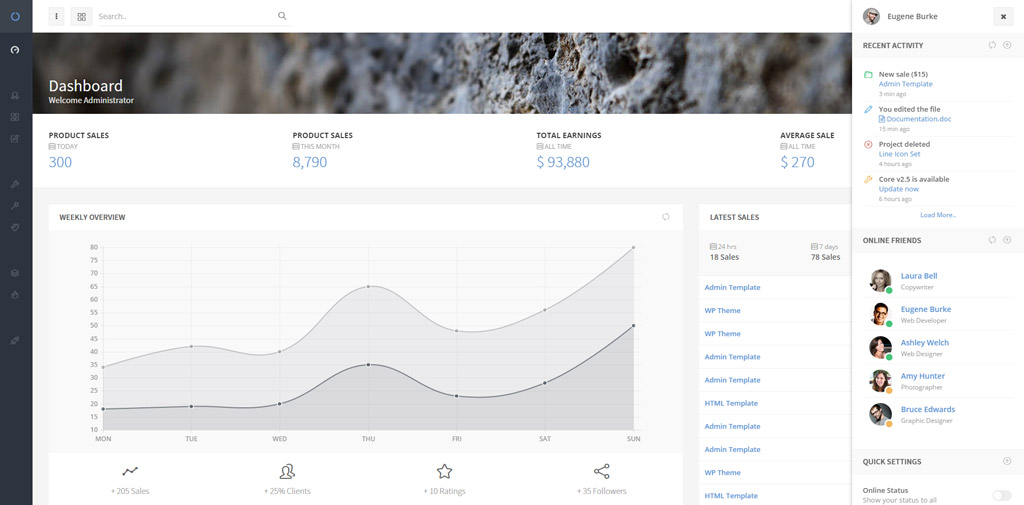
Task: Refresh the Recent Activity block
Action: click(992, 45)
